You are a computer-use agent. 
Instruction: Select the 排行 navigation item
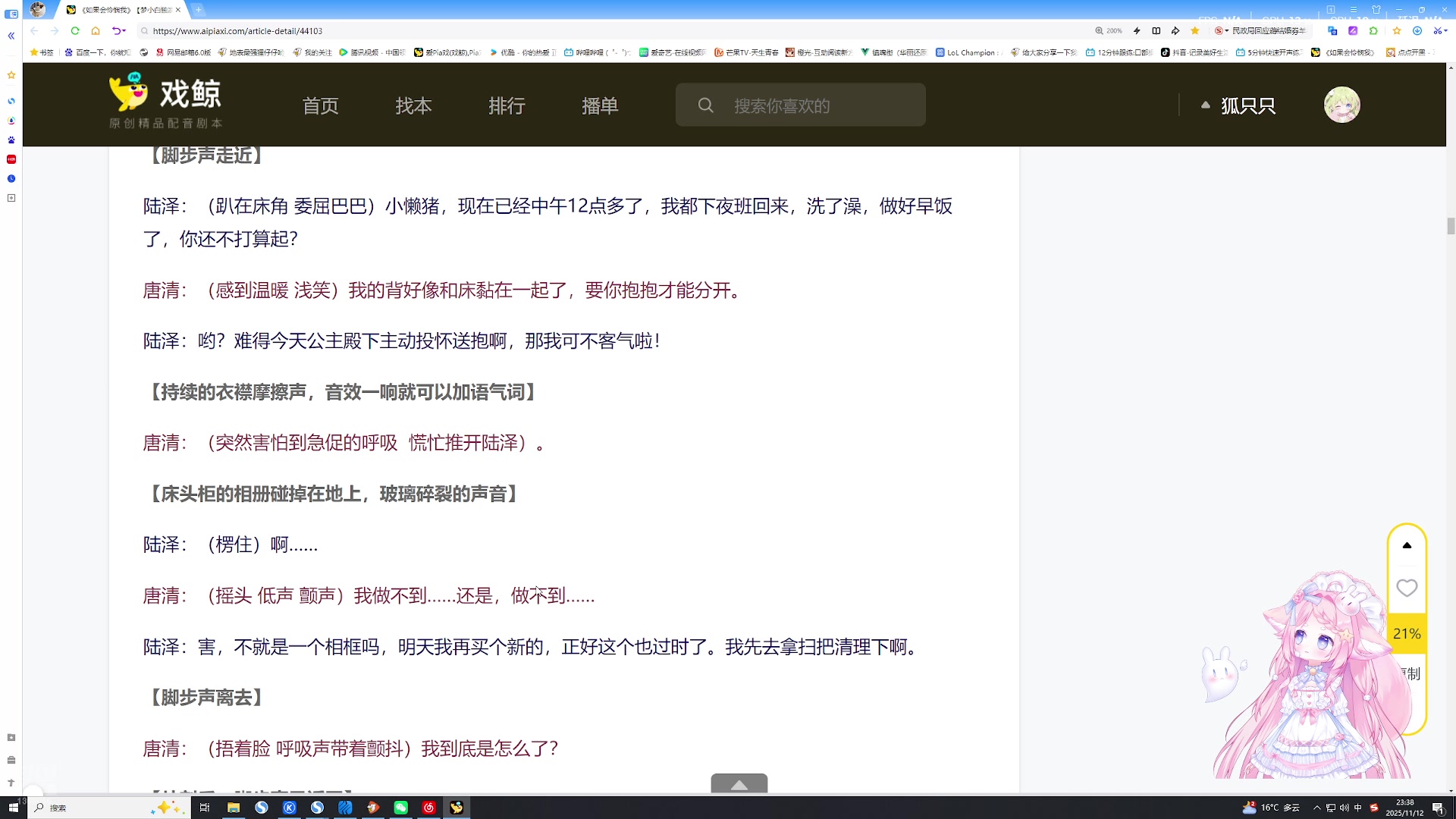[507, 106]
